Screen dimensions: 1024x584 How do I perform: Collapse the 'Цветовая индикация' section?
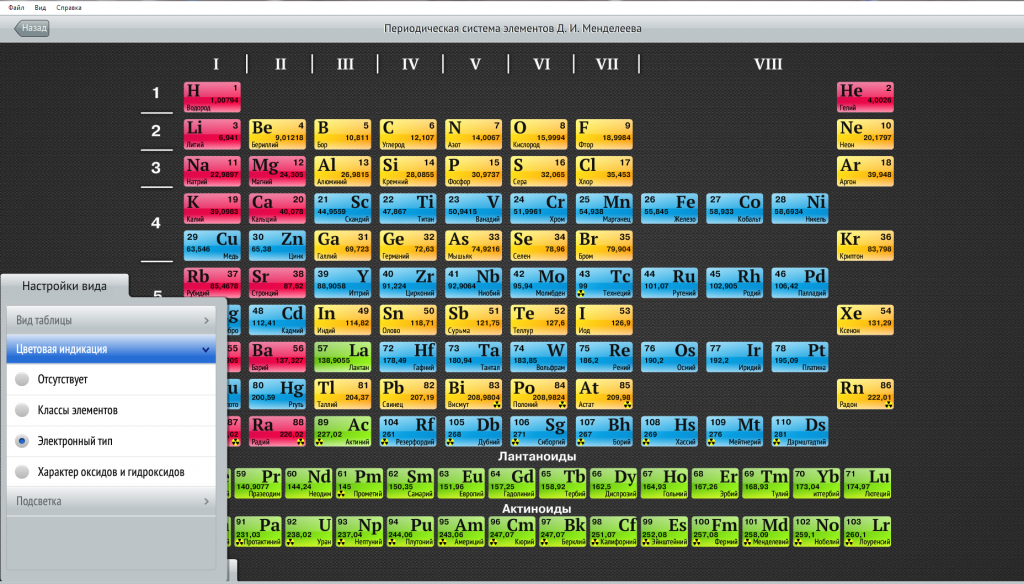click(x=110, y=350)
